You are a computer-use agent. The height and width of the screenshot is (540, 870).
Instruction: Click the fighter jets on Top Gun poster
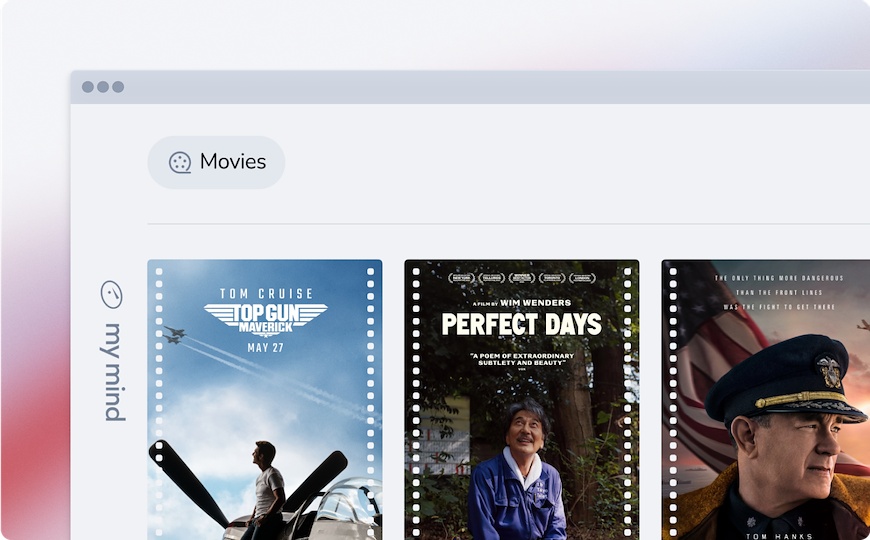[173, 334]
